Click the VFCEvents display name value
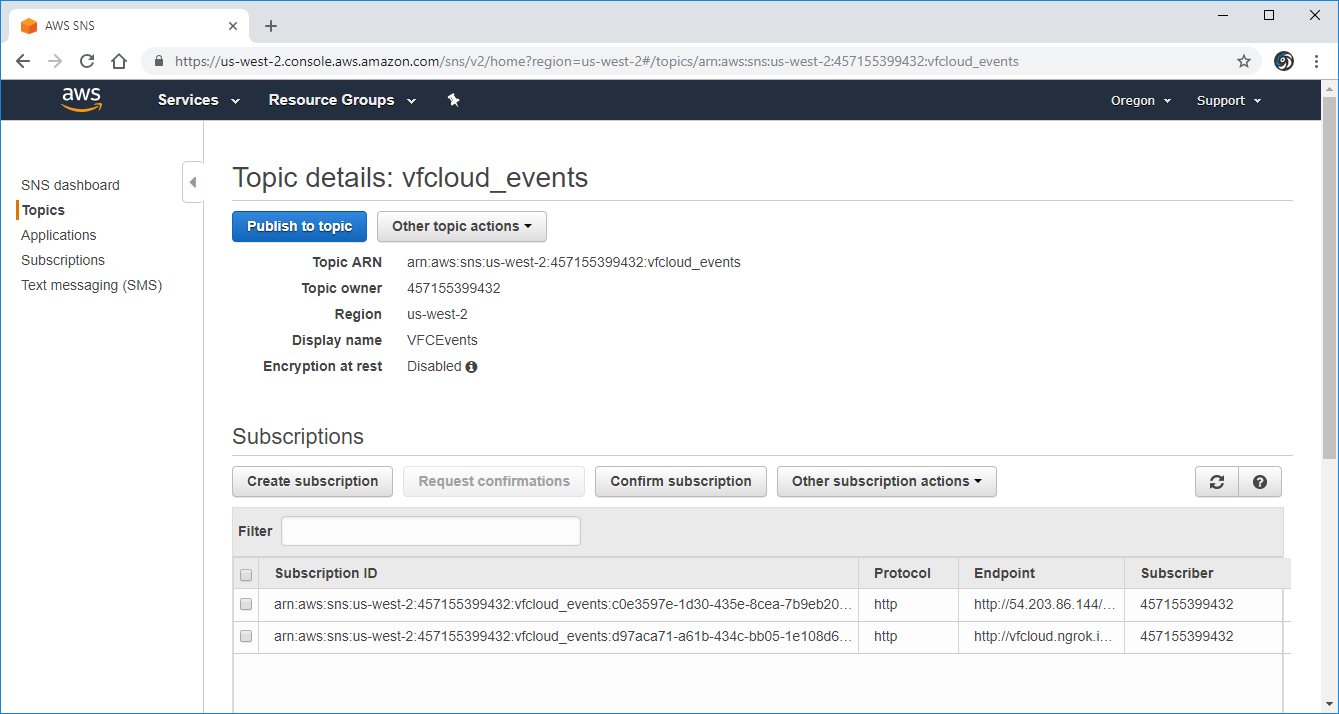The image size is (1339, 714). pos(442,341)
